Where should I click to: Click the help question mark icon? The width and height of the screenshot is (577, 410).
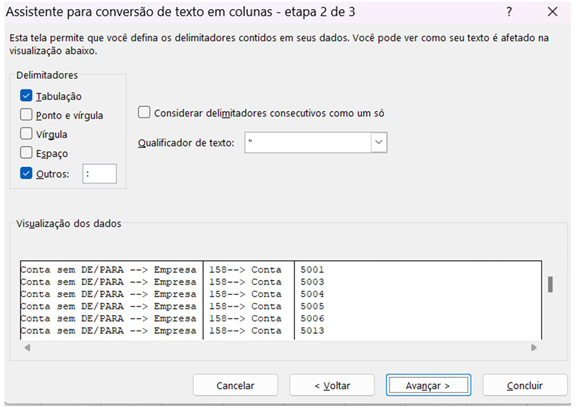[x=509, y=12]
